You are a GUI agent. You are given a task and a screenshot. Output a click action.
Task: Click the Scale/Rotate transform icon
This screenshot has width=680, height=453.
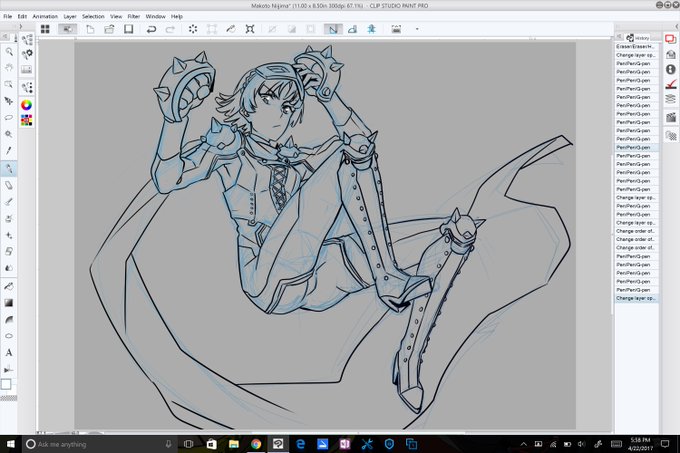tap(212, 29)
